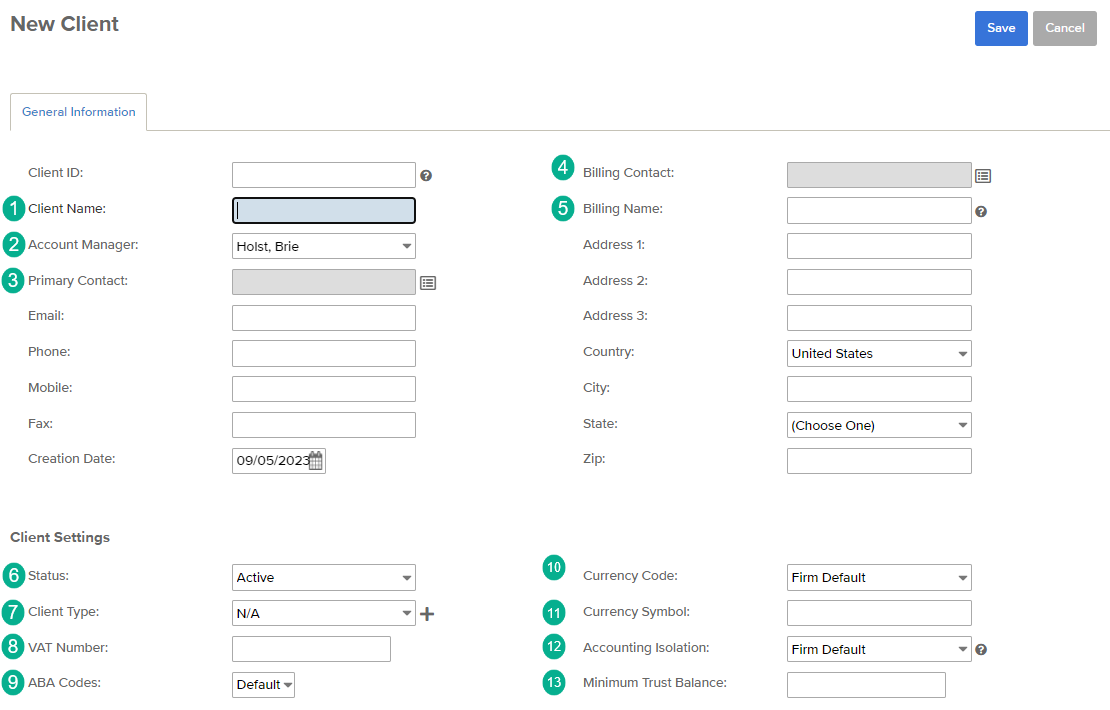Click the Account Manager label
This screenshot has height=710, width=1110.
click(x=84, y=245)
